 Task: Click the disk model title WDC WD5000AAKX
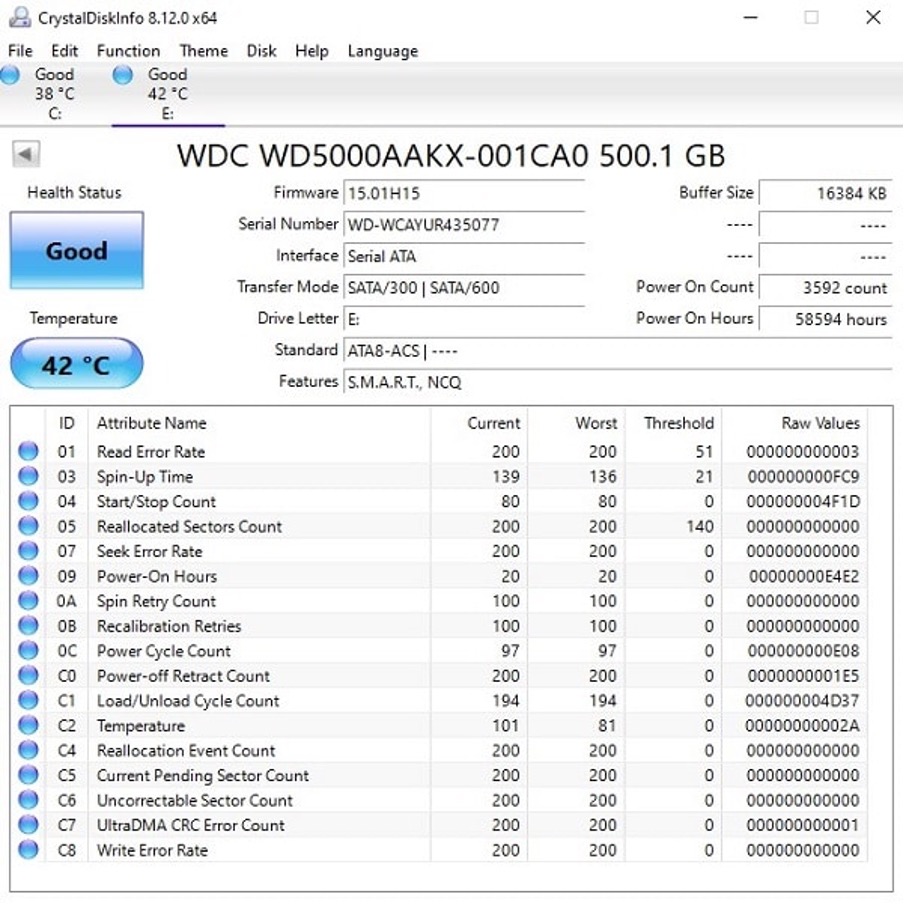[451, 156]
